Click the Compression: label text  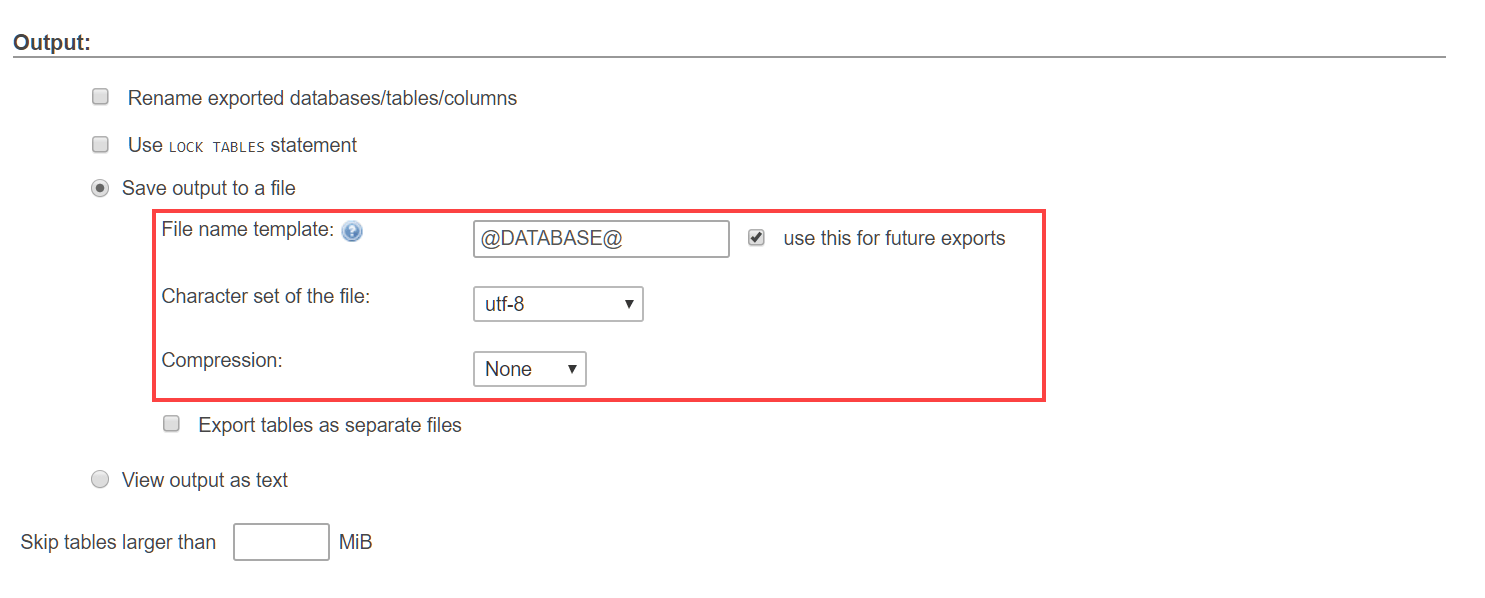click(x=222, y=360)
